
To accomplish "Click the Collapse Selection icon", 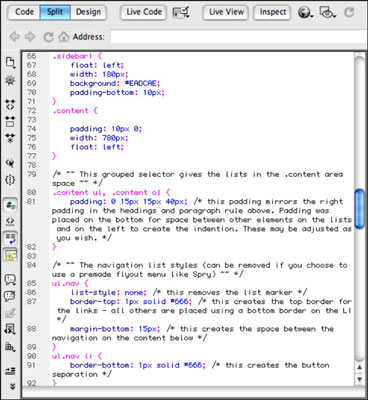I will (x=10, y=121).
